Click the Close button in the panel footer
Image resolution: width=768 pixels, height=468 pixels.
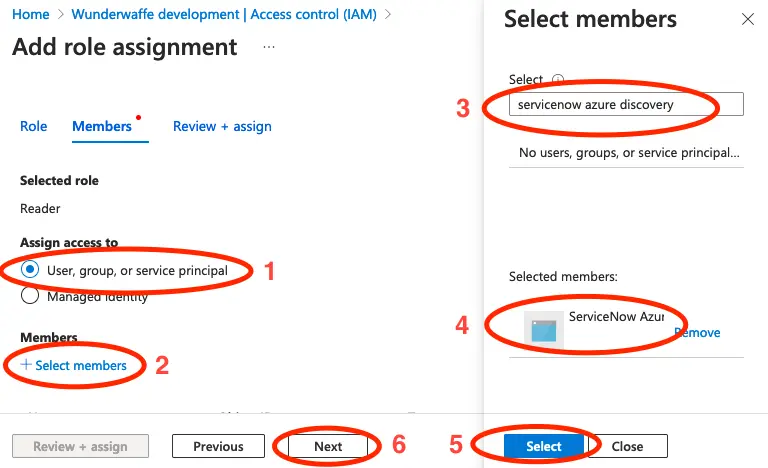627,446
